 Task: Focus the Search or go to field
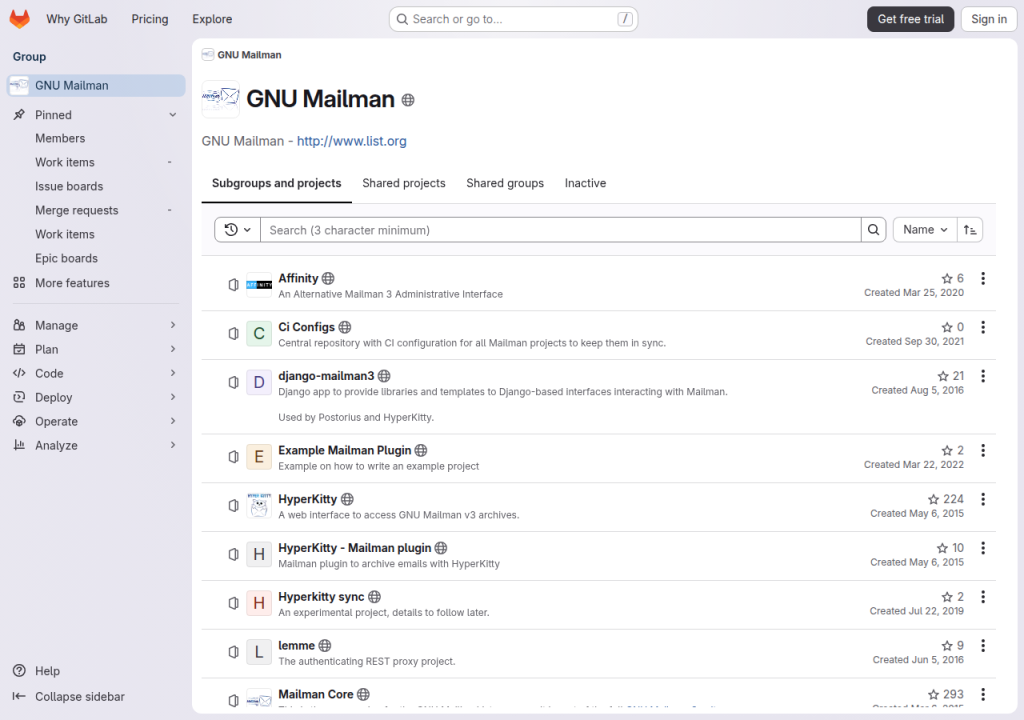coord(513,19)
